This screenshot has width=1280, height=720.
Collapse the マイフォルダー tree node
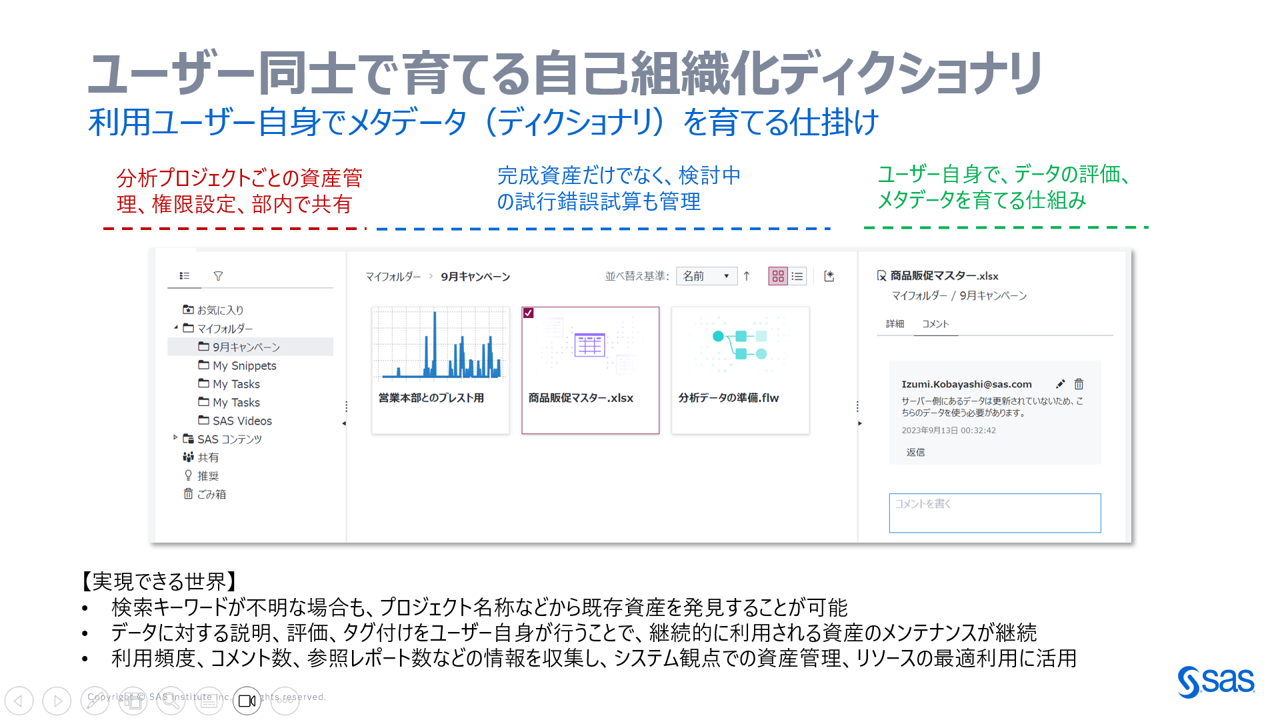point(176,328)
